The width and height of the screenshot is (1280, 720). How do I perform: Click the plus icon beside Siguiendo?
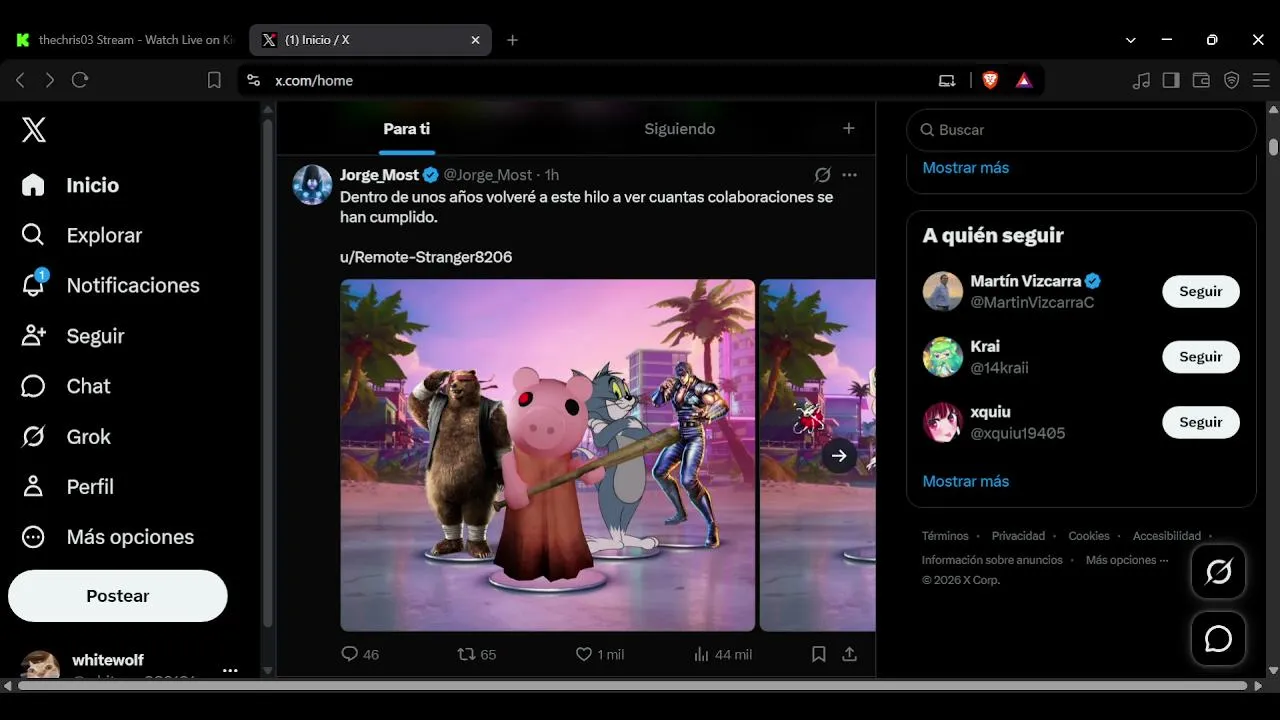point(849,128)
